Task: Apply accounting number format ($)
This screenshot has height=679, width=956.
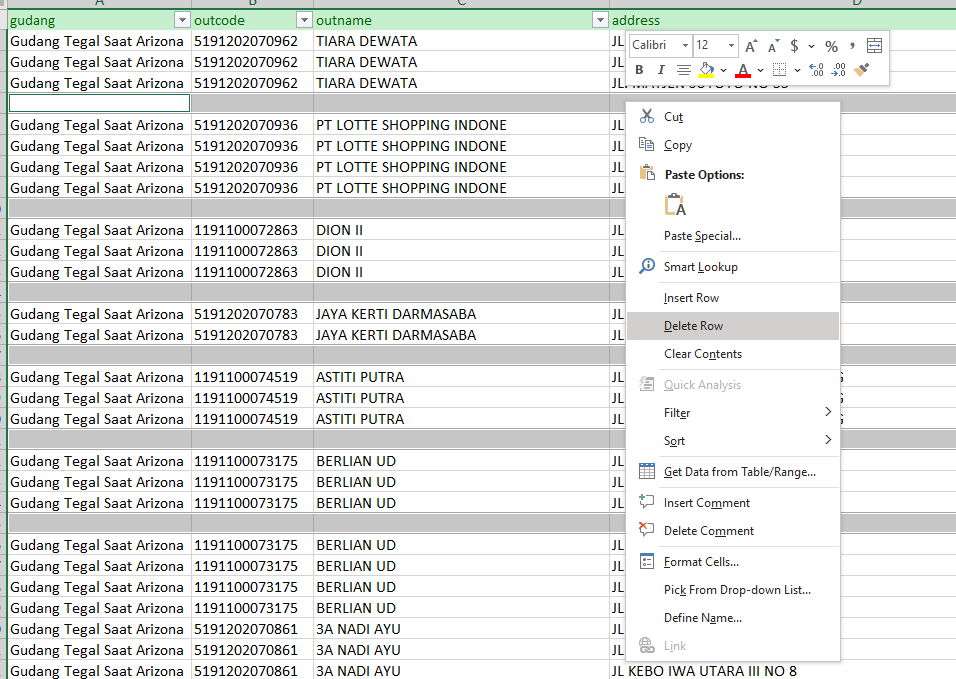Action: tap(794, 46)
